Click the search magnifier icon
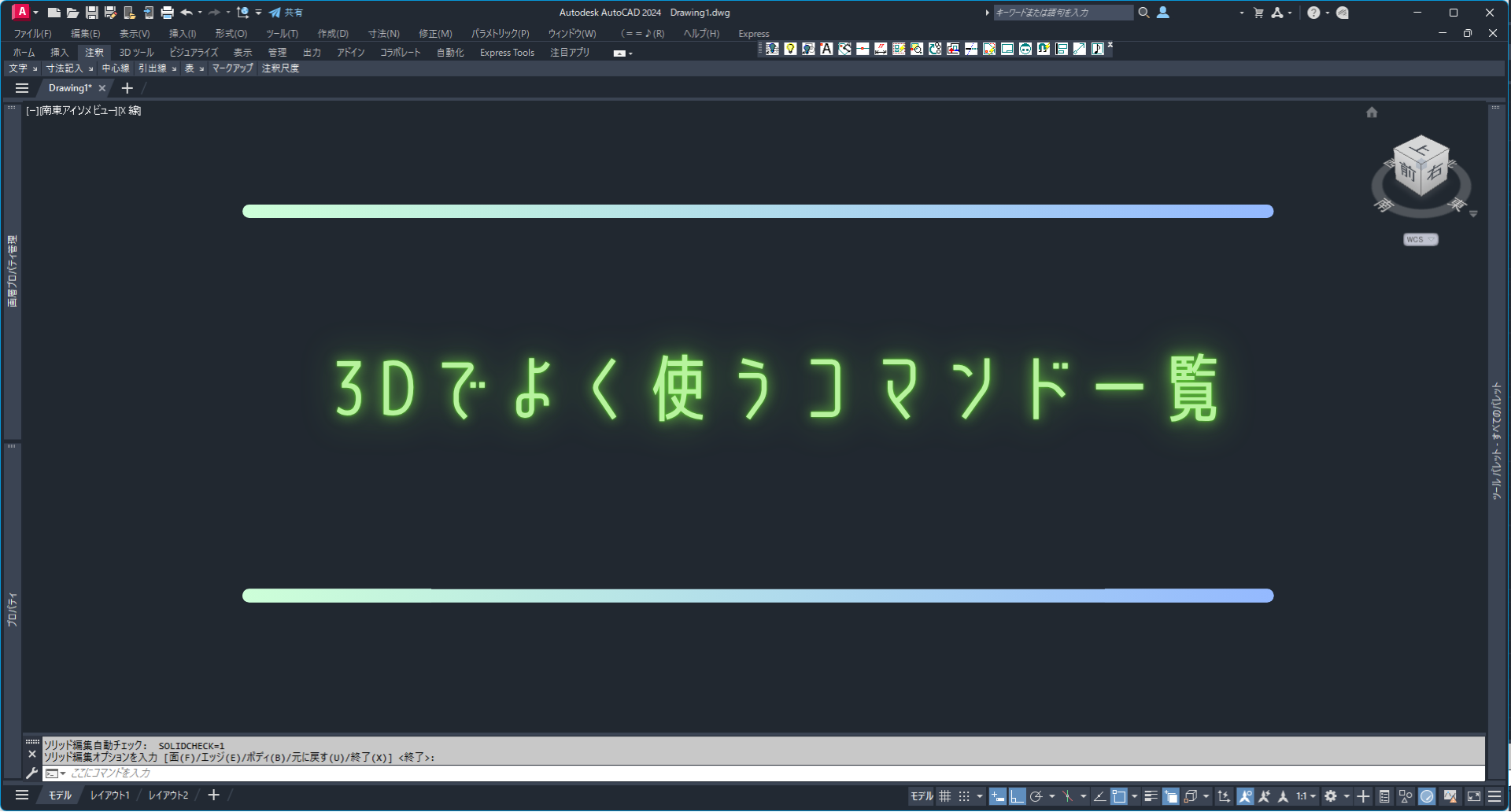The width and height of the screenshot is (1511, 812). click(x=1143, y=13)
